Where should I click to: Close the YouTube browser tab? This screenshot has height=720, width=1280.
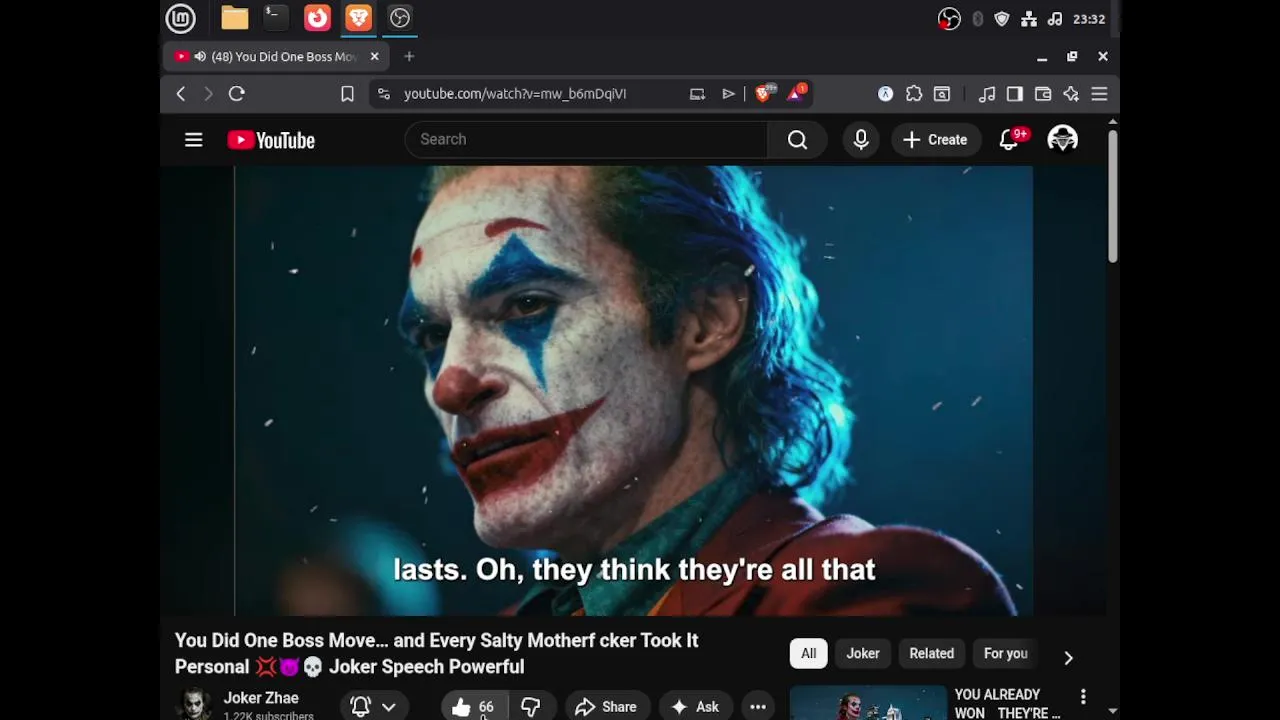click(375, 57)
